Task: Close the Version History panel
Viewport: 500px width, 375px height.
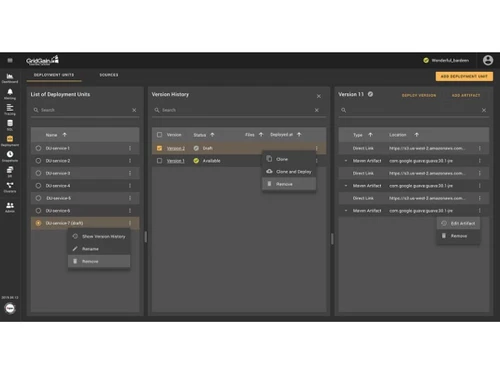Action: tap(319, 96)
